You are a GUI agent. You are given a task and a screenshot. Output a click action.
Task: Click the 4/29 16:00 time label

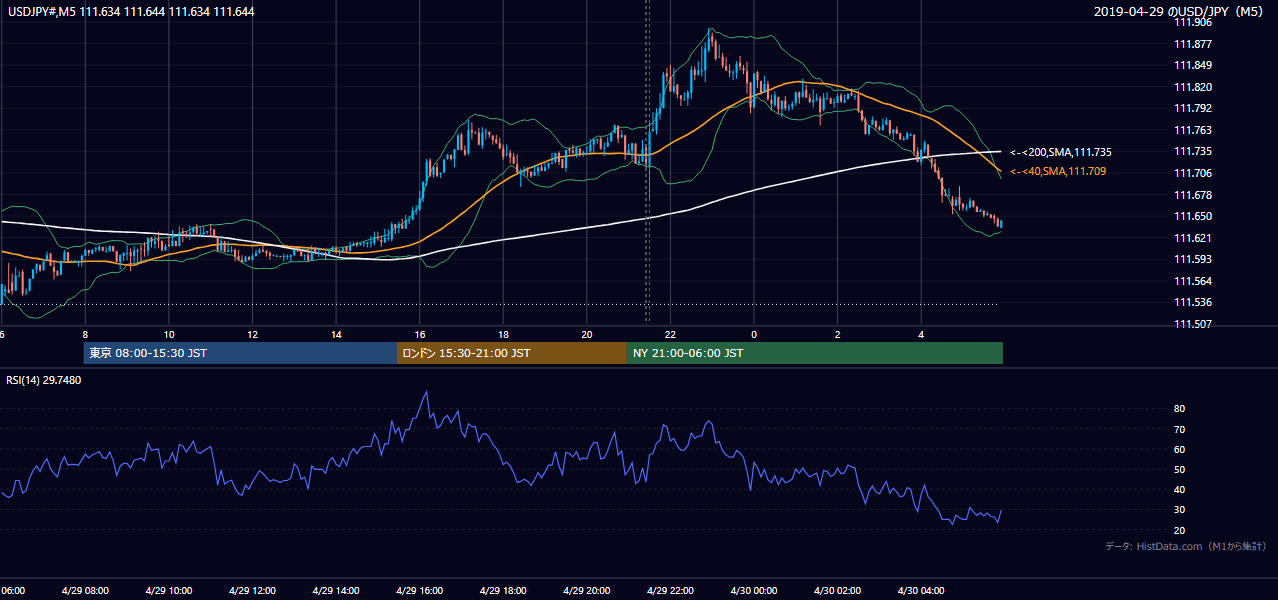pyautogui.click(x=420, y=591)
